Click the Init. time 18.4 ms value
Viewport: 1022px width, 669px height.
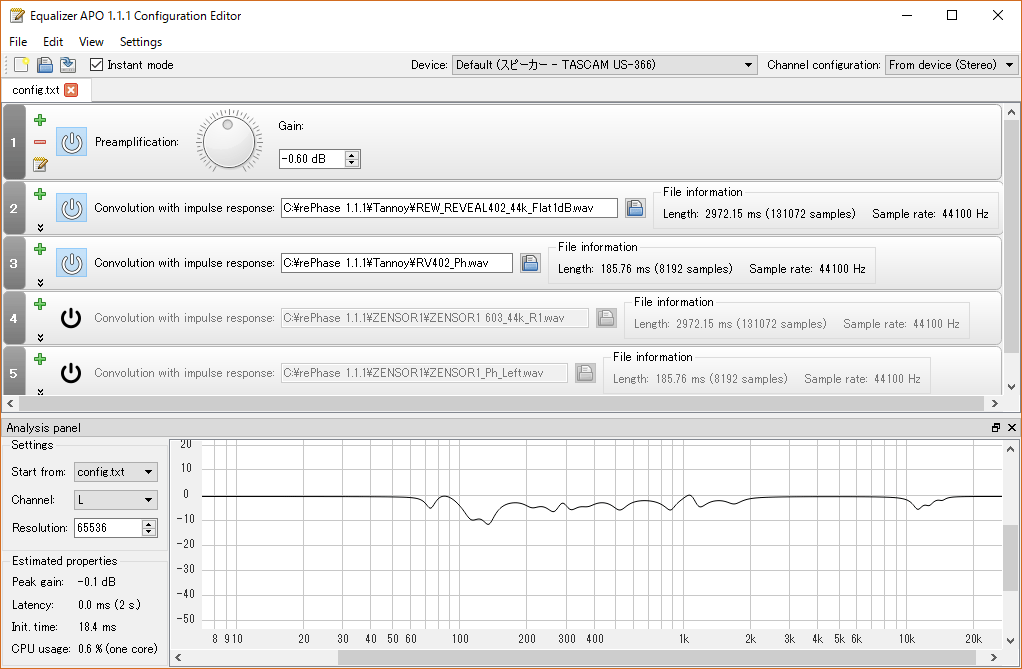click(x=97, y=627)
